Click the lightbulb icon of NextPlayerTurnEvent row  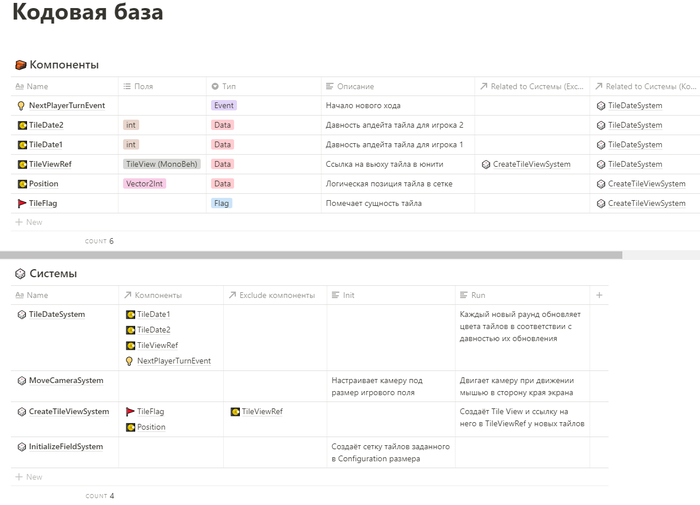click(x=21, y=105)
